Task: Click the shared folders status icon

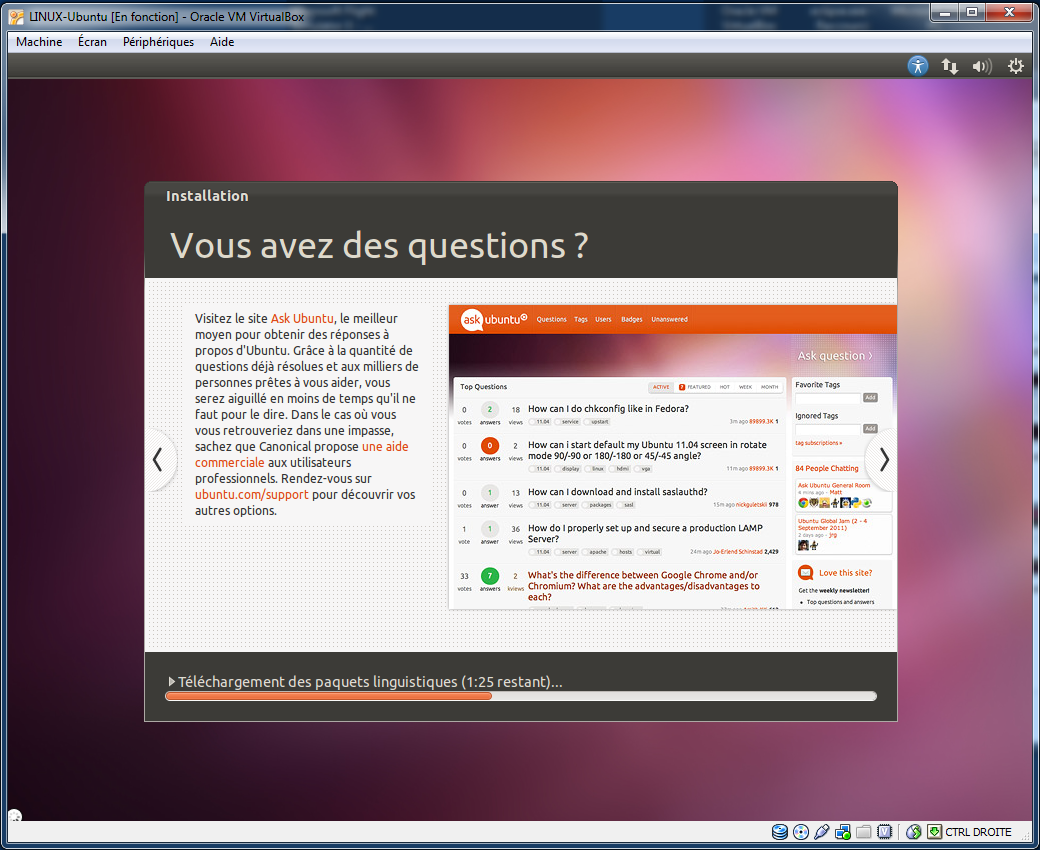Action: (863, 831)
